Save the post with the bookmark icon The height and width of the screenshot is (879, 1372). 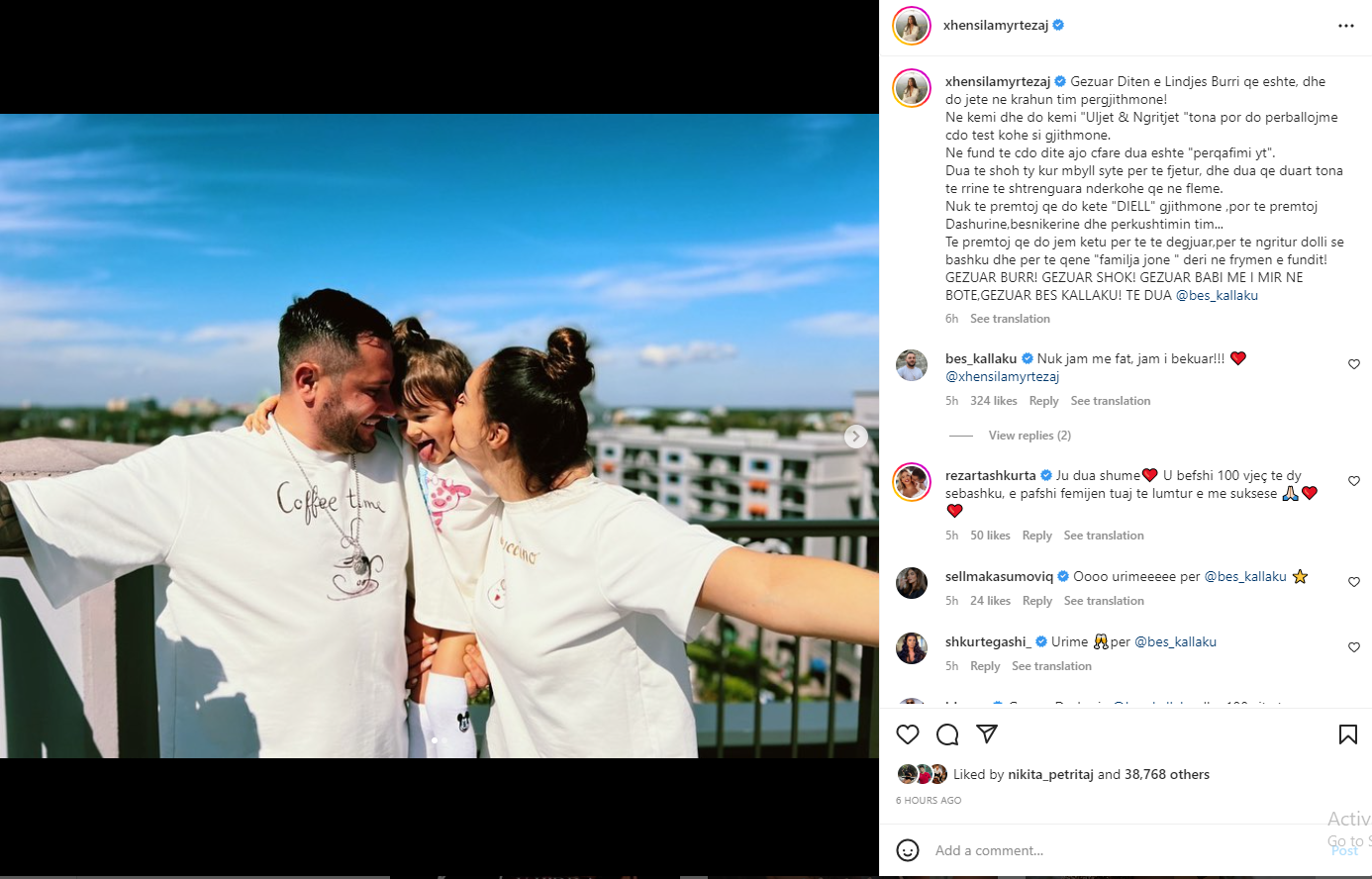tap(1347, 734)
